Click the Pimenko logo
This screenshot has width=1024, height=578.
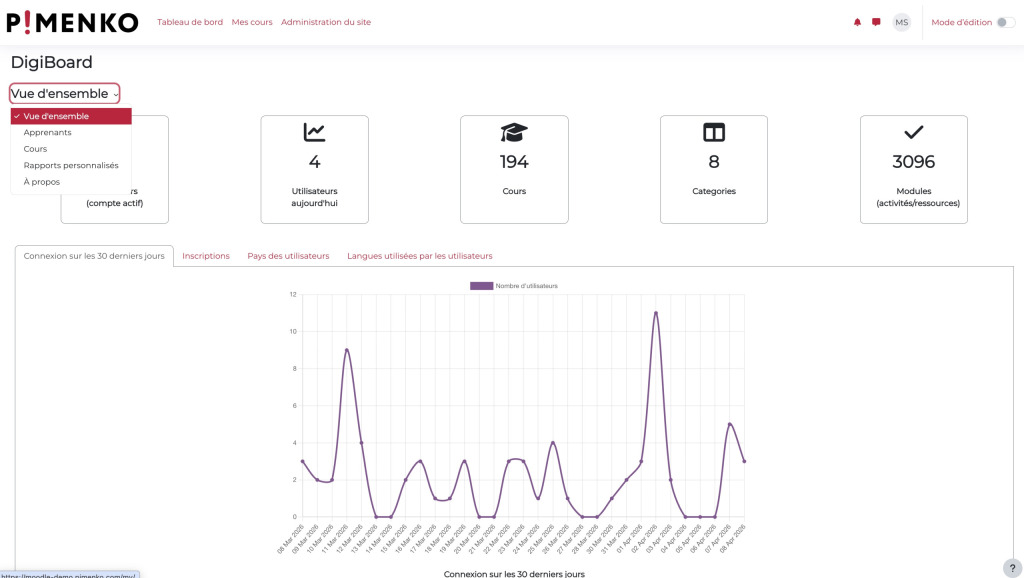[x=70, y=21]
